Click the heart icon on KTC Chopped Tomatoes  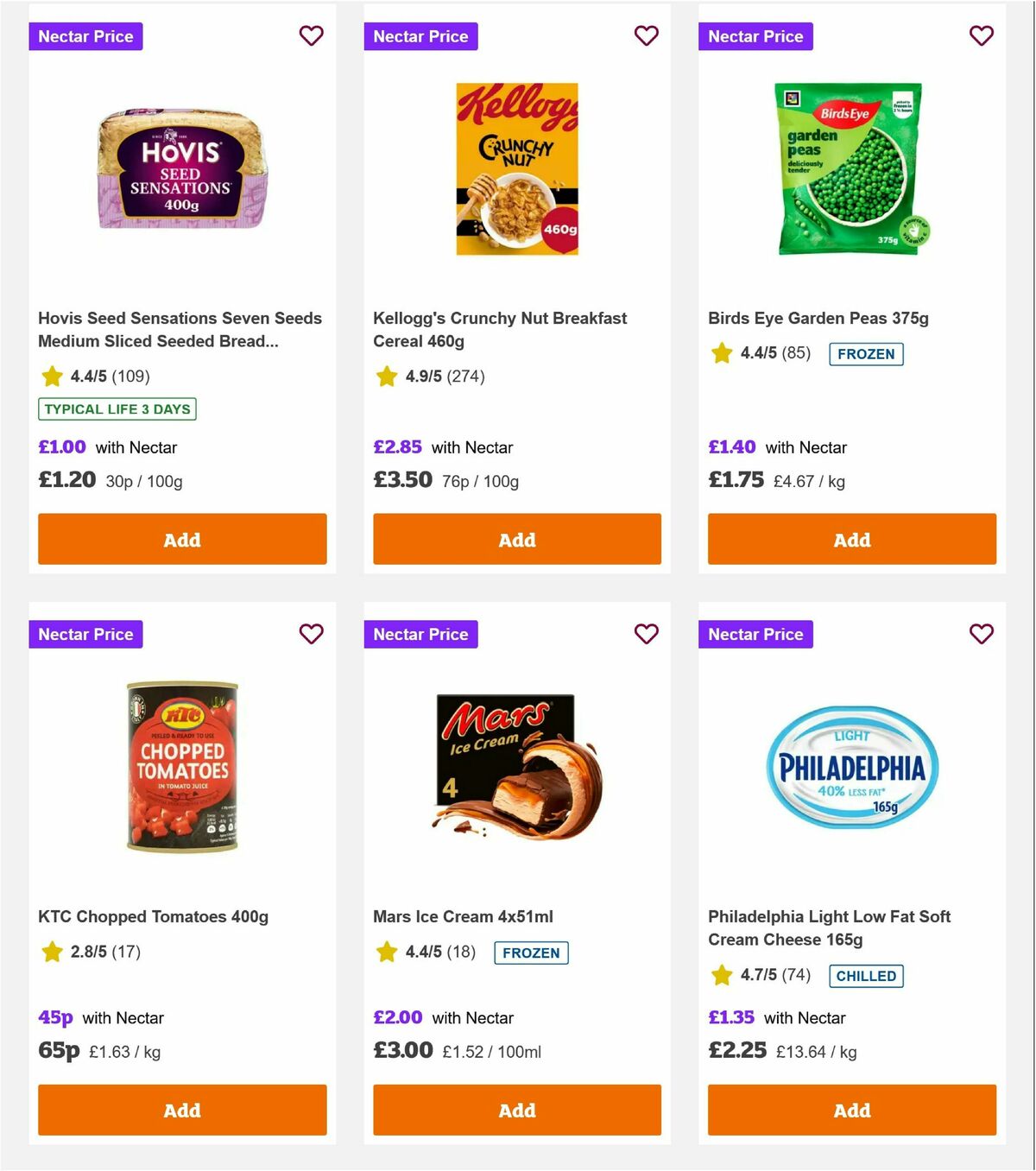point(311,634)
